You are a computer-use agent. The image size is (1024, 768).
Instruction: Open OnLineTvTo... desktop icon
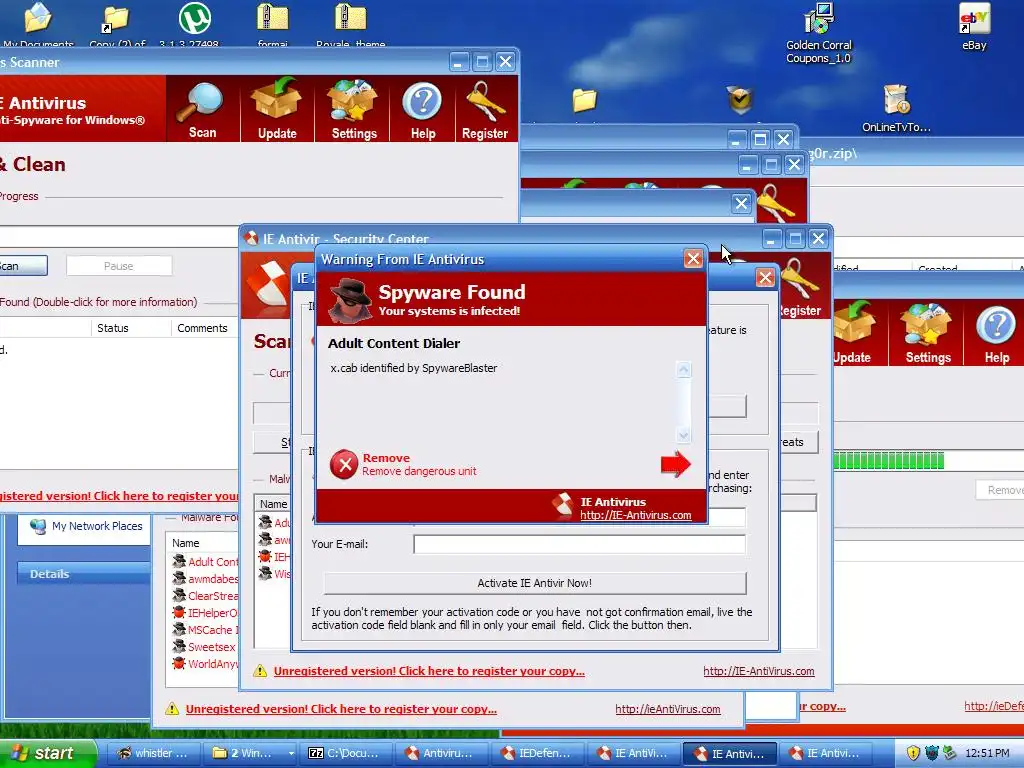[896, 109]
